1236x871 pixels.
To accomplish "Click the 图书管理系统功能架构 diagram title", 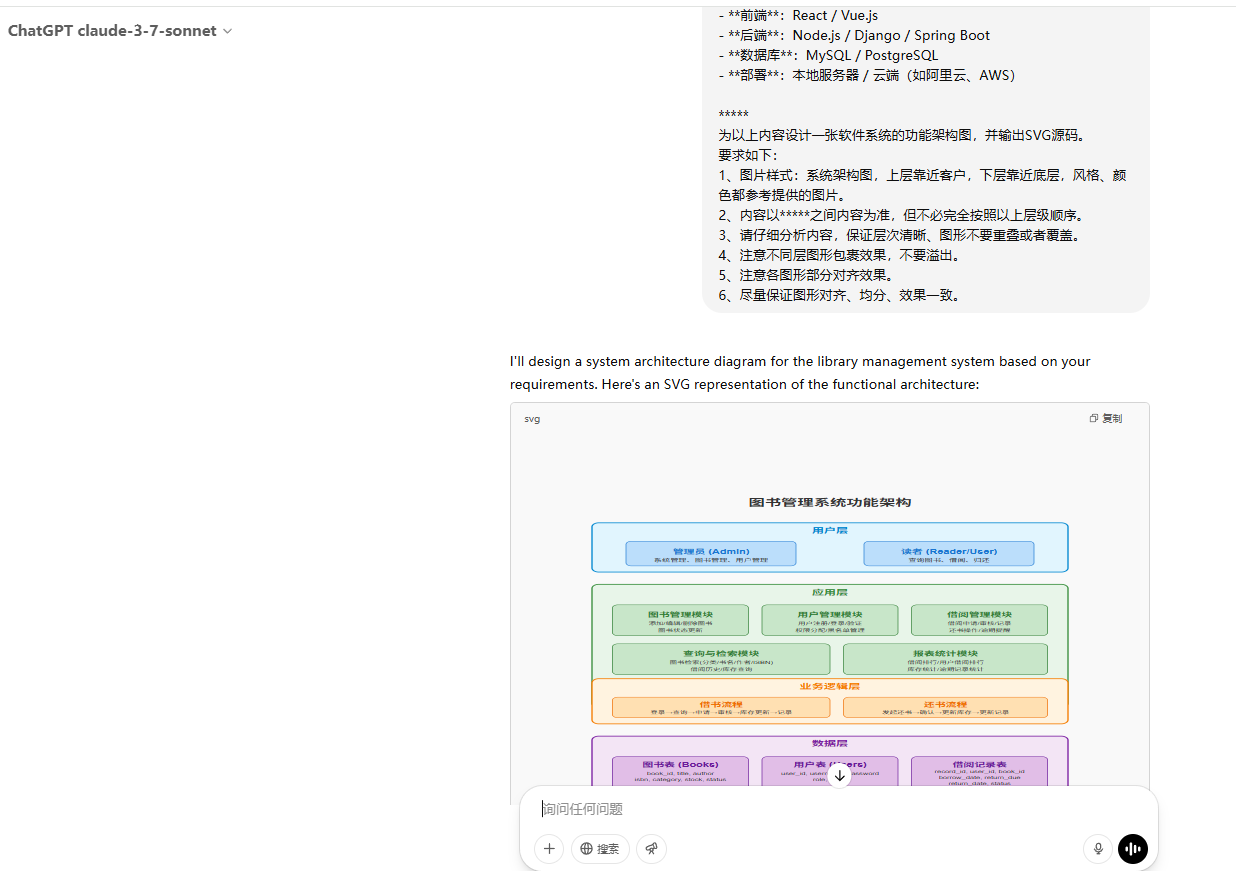I will pos(830,502).
